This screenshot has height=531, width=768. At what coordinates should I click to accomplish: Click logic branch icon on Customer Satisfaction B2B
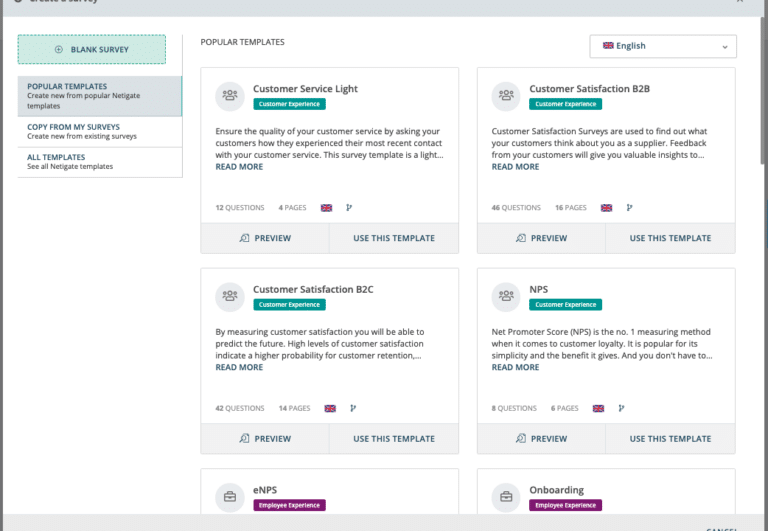[629, 208]
